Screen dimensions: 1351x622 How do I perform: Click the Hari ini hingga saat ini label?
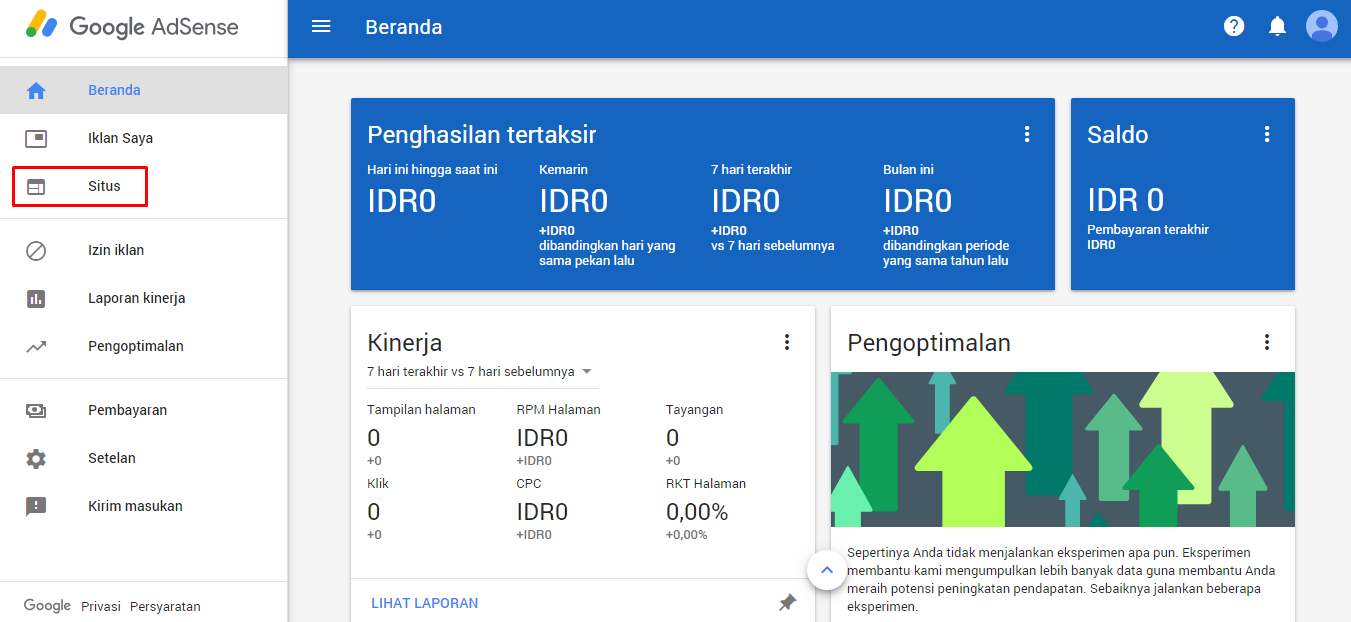click(432, 169)
